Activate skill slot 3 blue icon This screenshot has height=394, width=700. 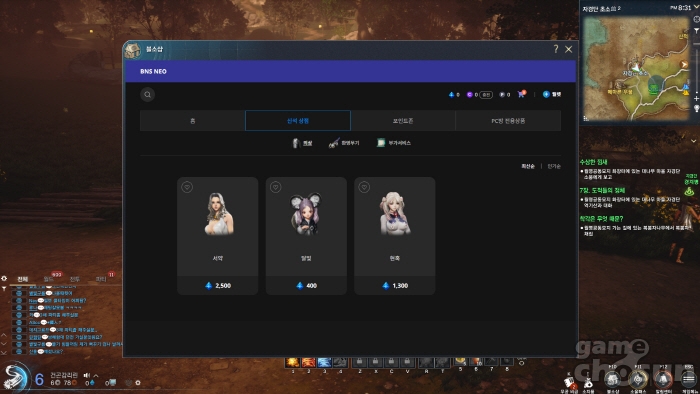324,362
